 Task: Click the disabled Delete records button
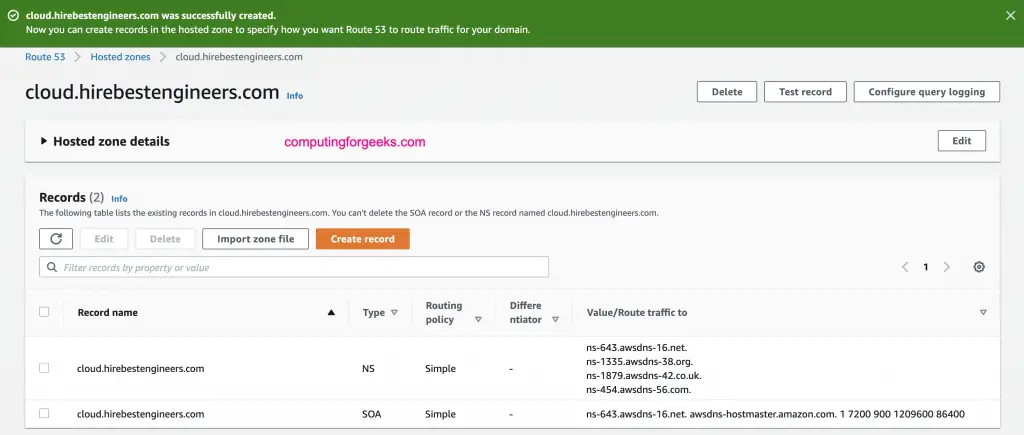coord(165,239)
